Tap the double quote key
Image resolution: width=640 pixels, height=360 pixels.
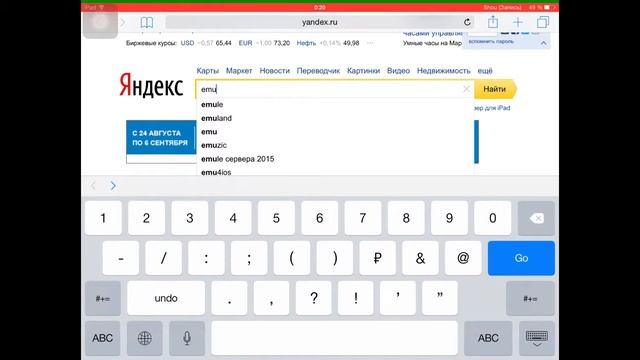coord(440,298)
